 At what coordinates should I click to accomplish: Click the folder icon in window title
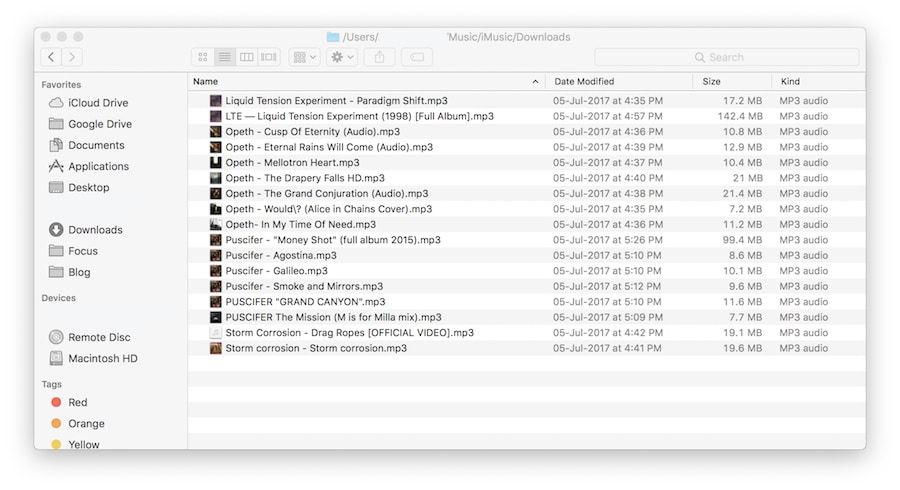333,37
